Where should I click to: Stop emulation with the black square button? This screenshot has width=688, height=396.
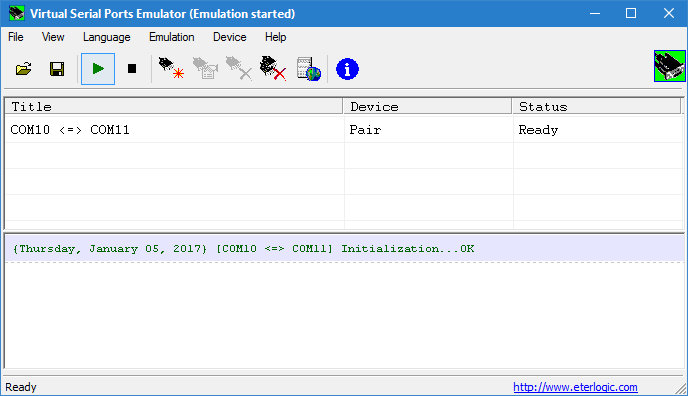pos(132,69)
